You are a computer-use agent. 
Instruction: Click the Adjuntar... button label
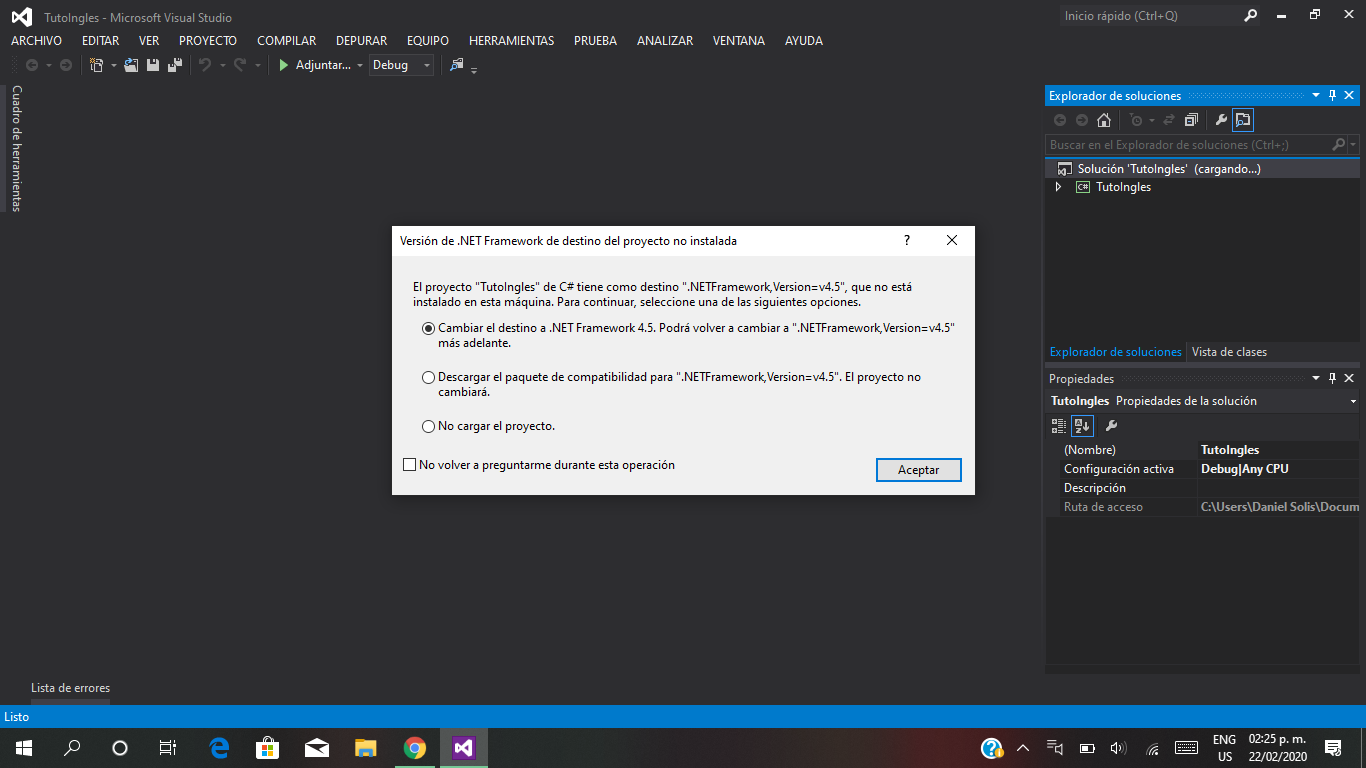(x=323, y=65)
